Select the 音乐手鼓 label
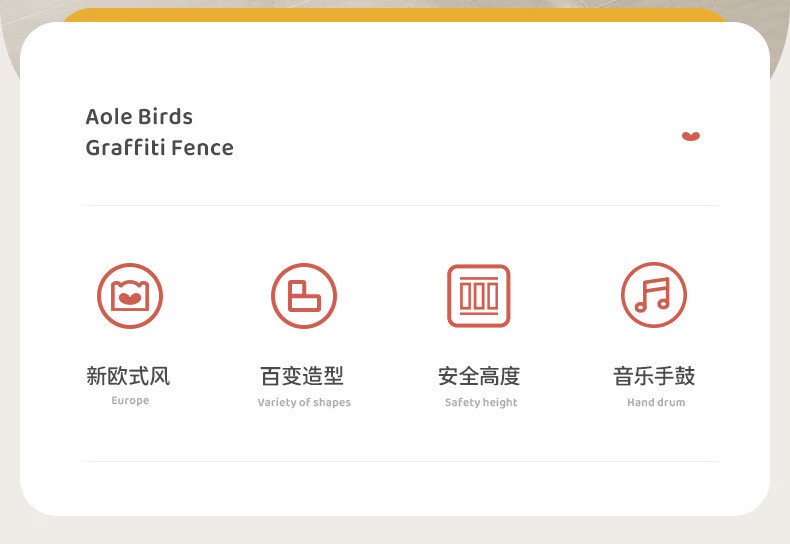This screenshot has height=544, width=790. pos(654,376)
